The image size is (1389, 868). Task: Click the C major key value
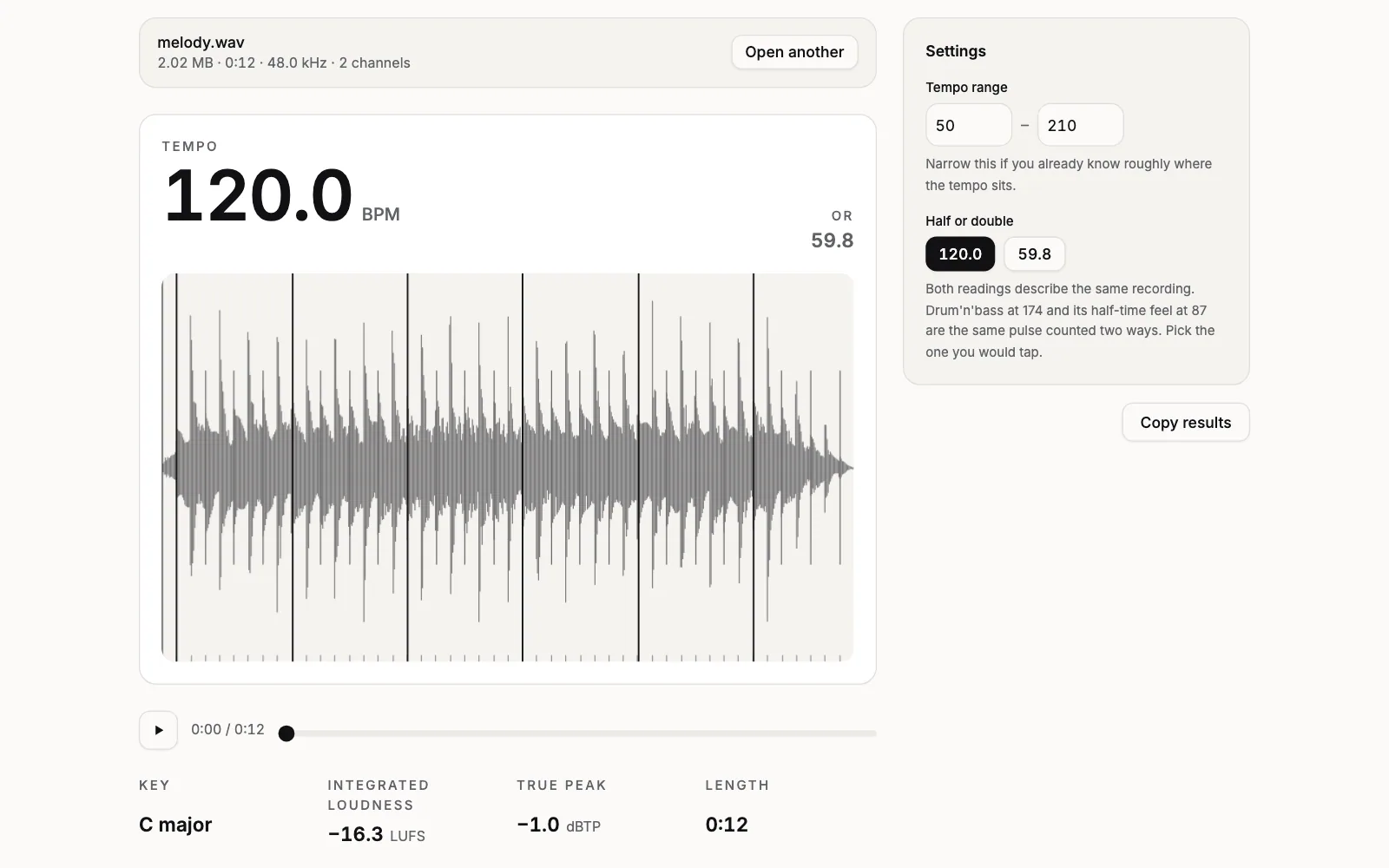tap(175, 825)
